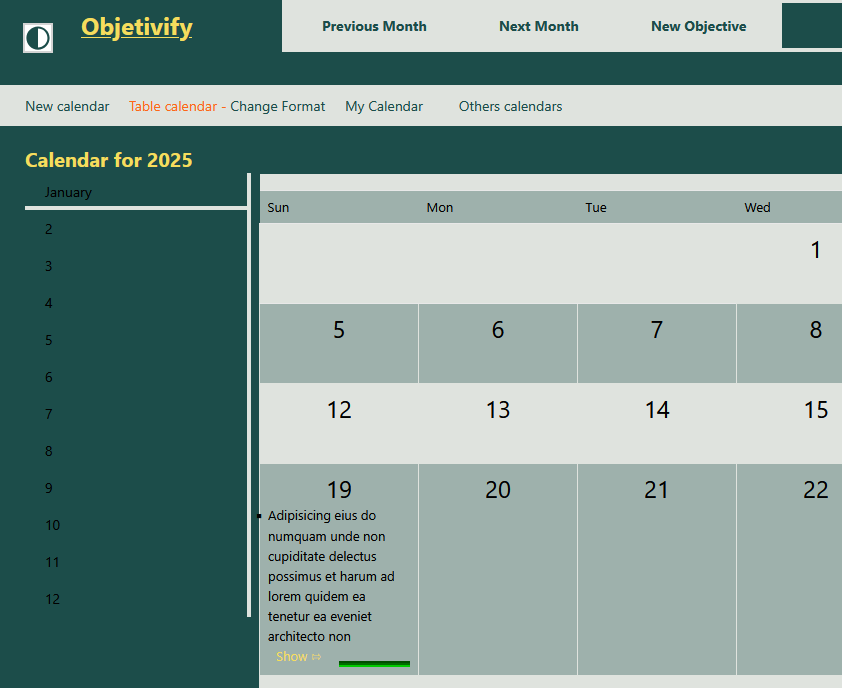842x688 pixels.
Task: Select month 9 in sidebar list
Action: tap(49, 488)
